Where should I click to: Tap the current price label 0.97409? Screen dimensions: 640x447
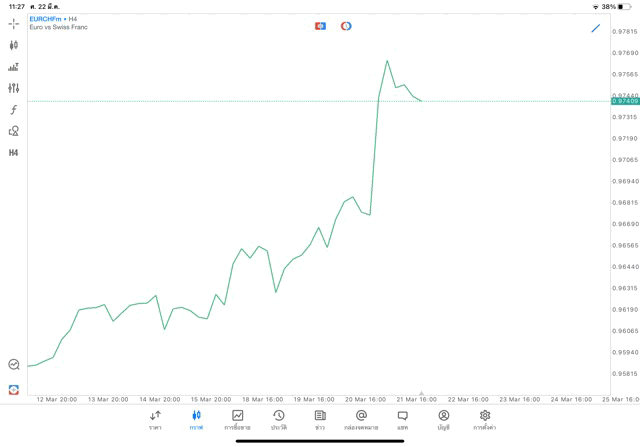(x=625, y=101)
